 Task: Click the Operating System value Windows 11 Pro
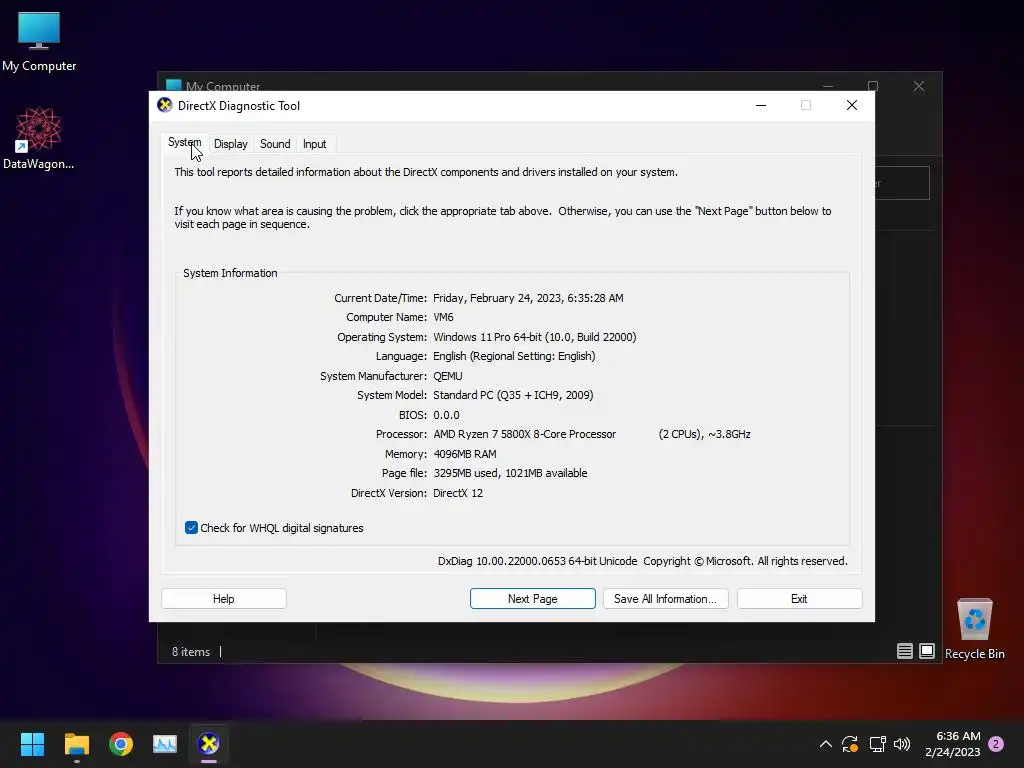535,337
